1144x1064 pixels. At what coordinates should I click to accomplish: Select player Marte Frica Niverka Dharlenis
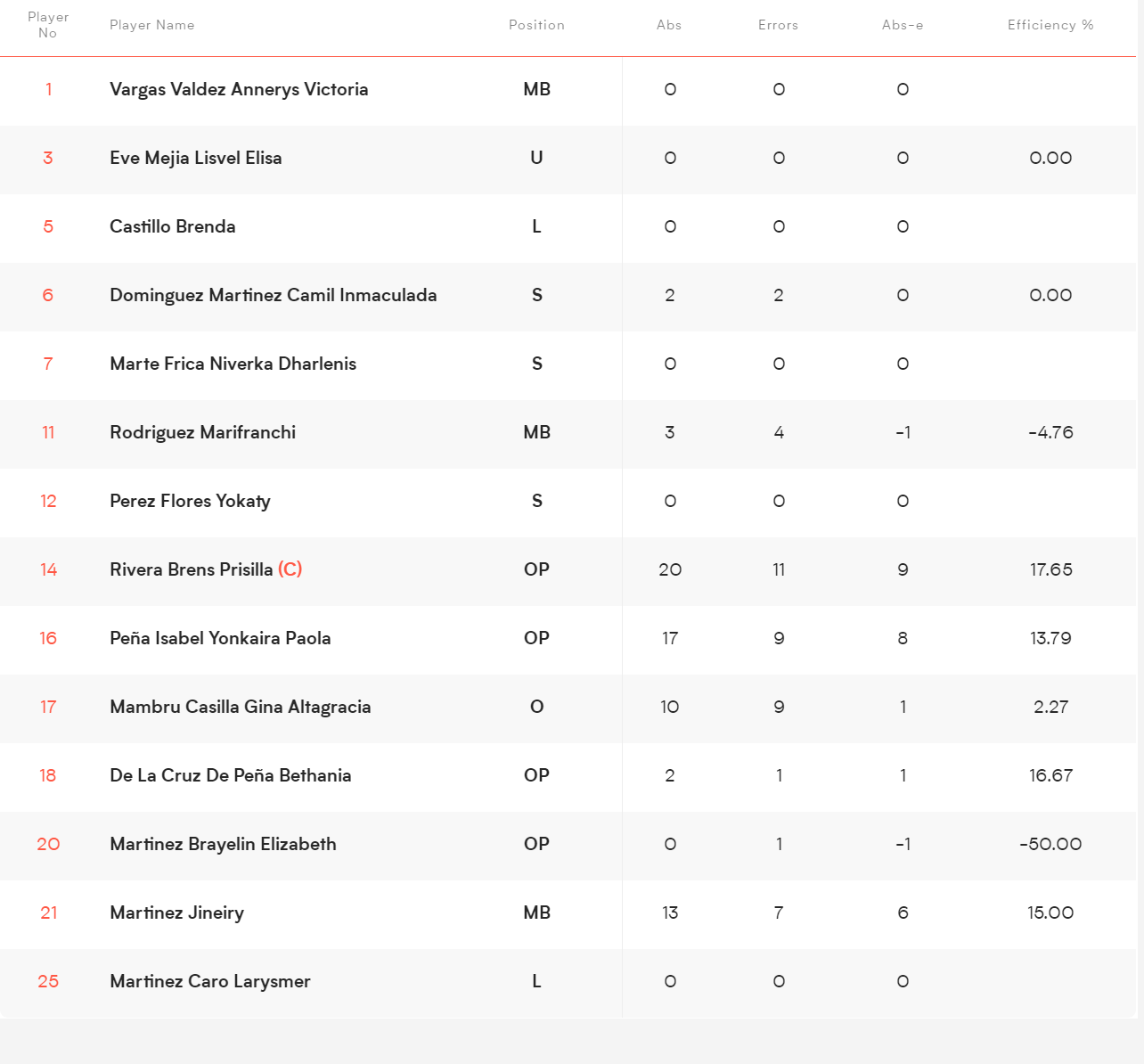(x=233, y=364)
